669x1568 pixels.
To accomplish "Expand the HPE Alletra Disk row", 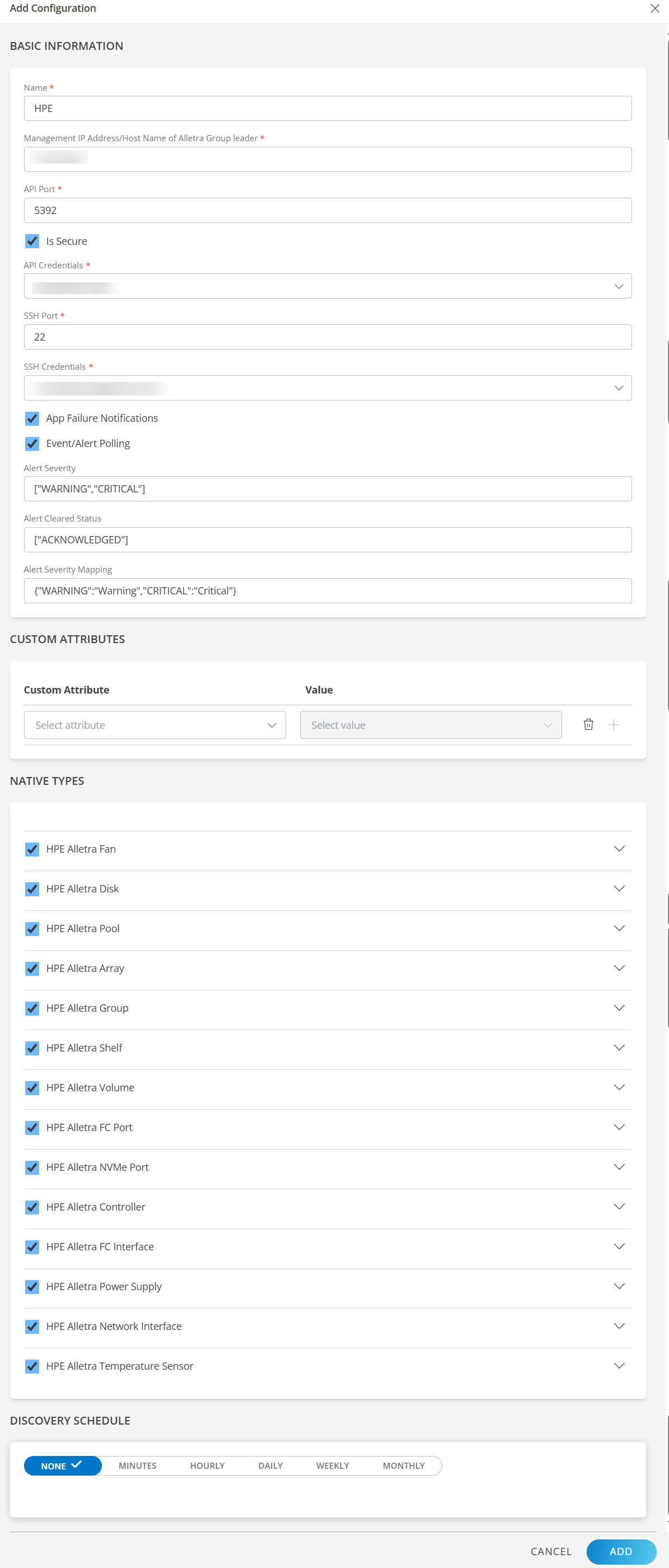I will click(x=619, y=888).
